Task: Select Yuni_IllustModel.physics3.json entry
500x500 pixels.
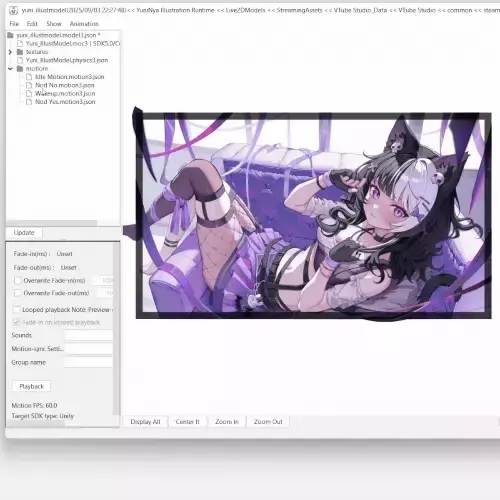Action: pyautogui.click(x=67, y=60)
